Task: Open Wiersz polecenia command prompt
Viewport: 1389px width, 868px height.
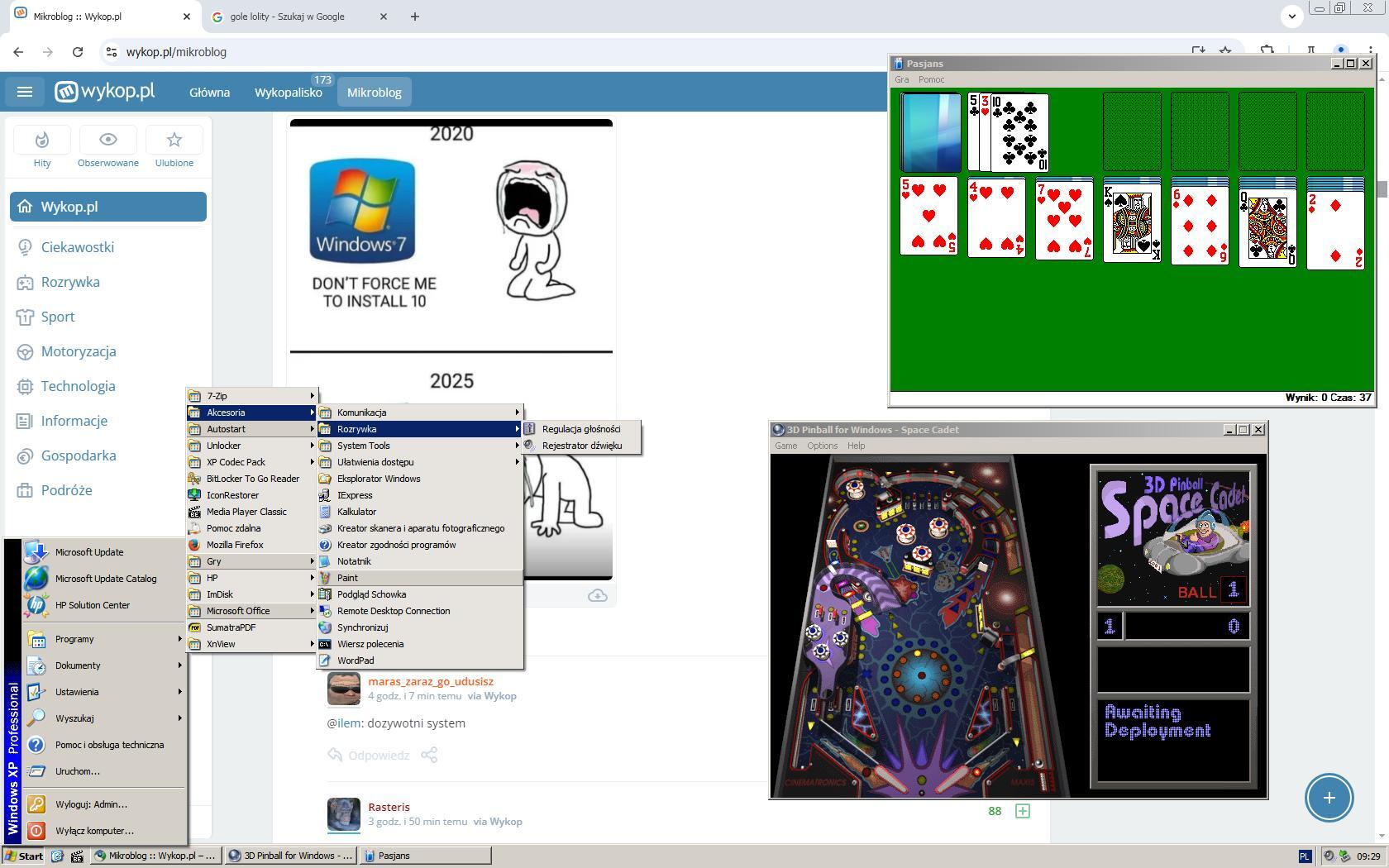Action: click(420, 644)
